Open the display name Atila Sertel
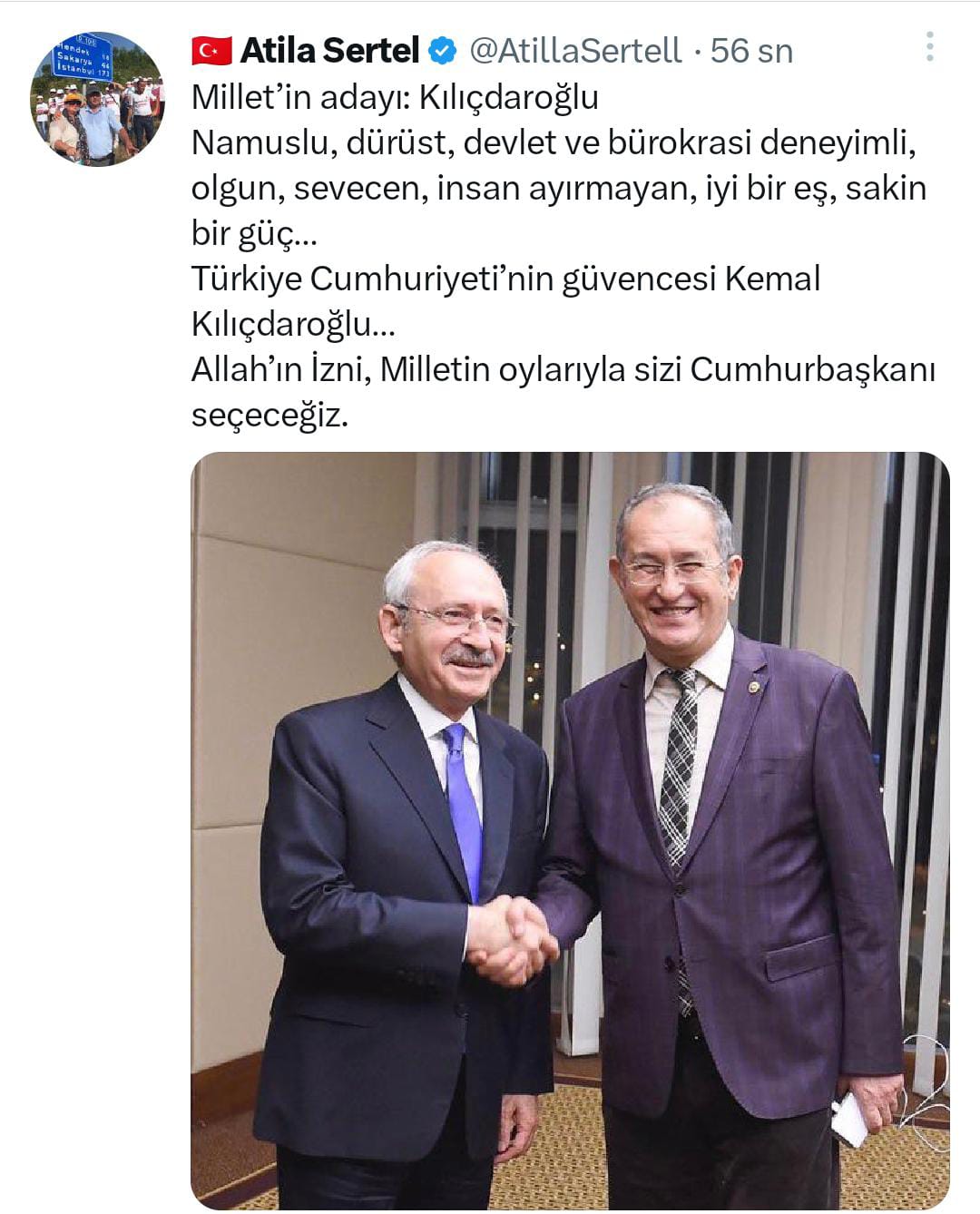 point(329,51)
